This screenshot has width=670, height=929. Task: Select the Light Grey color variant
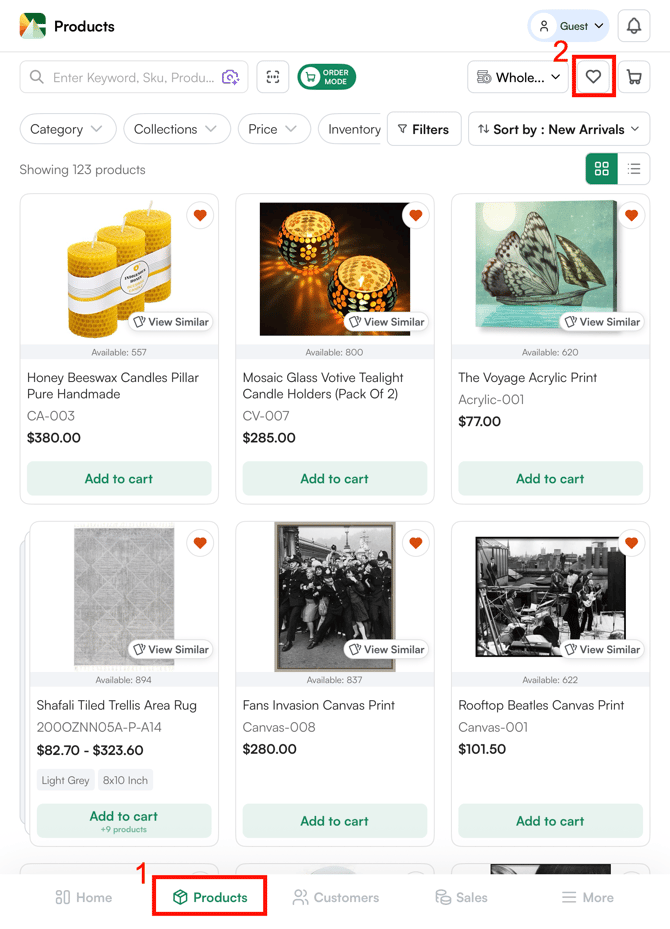64,780
